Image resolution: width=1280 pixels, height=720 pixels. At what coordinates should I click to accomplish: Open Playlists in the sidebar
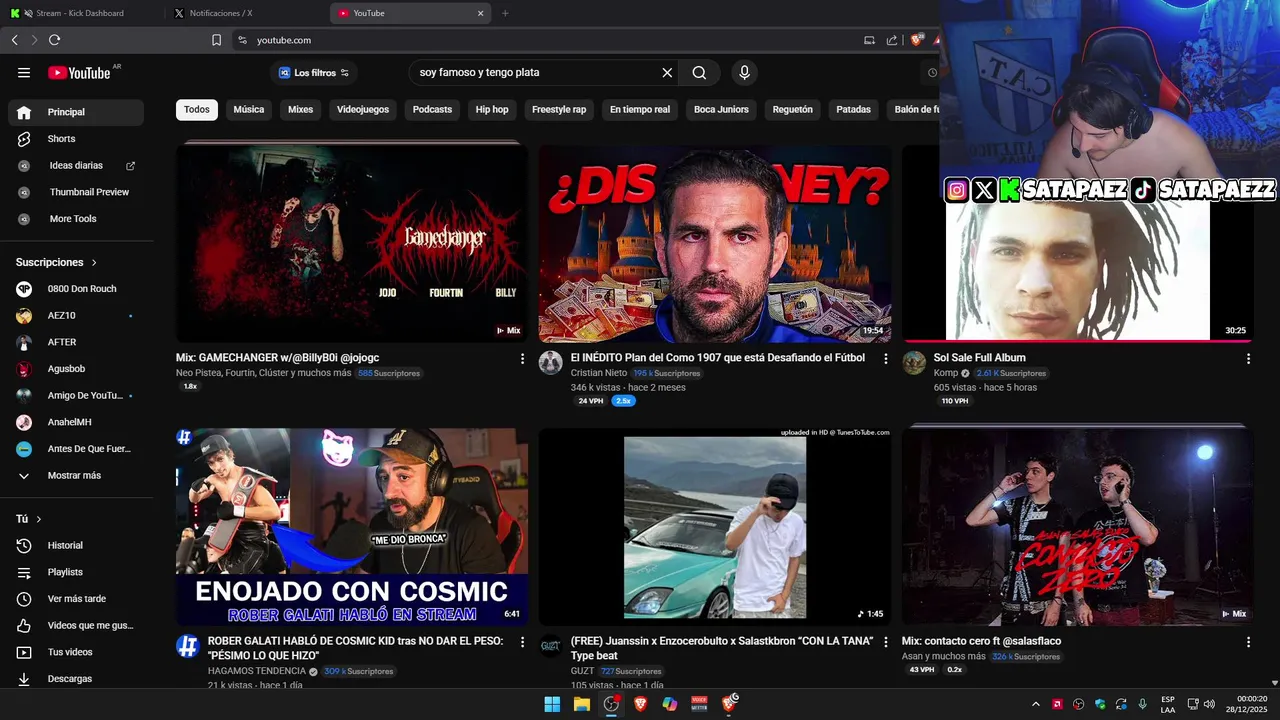click(x=76, y=572)
